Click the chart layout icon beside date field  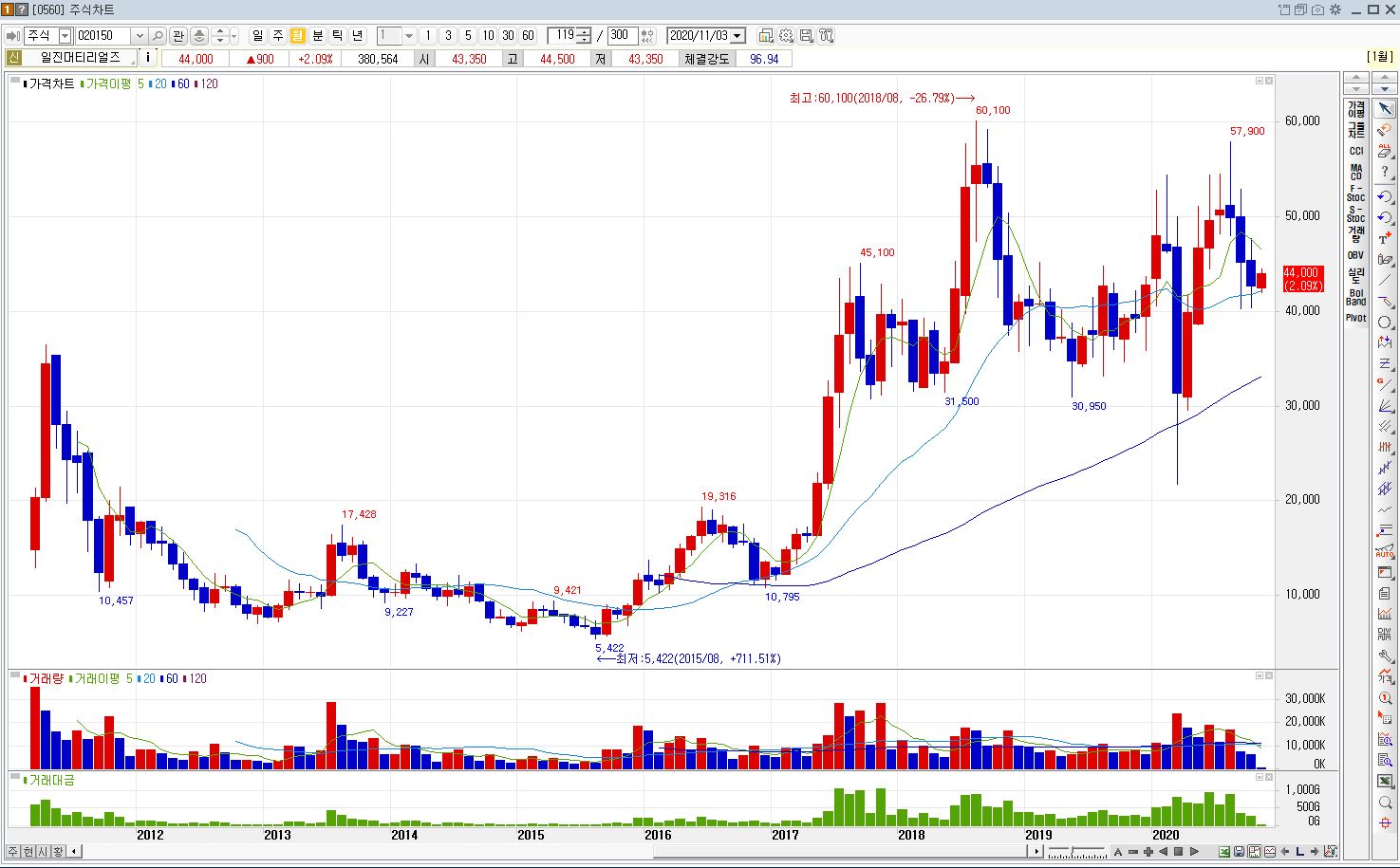(x=766, y=35)
